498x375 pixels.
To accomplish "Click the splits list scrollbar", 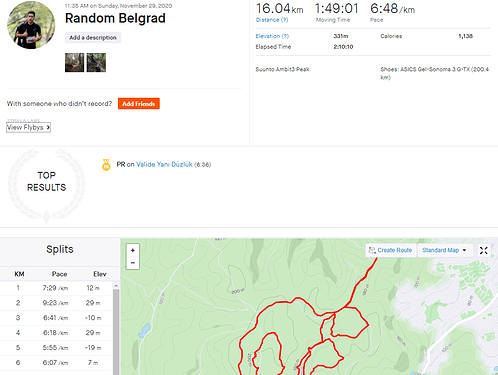I will [116, 330].
